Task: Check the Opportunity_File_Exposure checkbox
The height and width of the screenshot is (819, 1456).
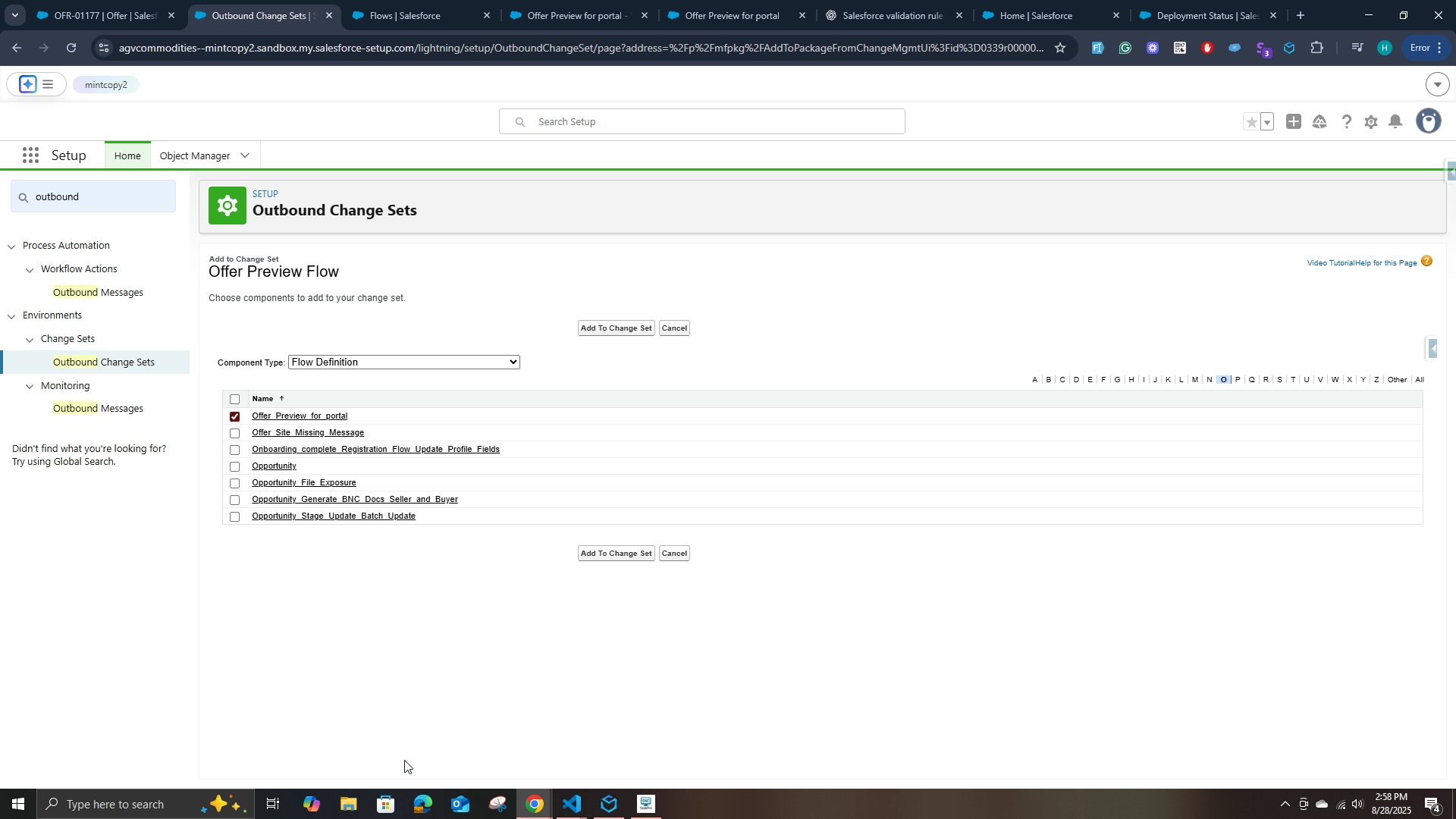Action: point(234,483)
